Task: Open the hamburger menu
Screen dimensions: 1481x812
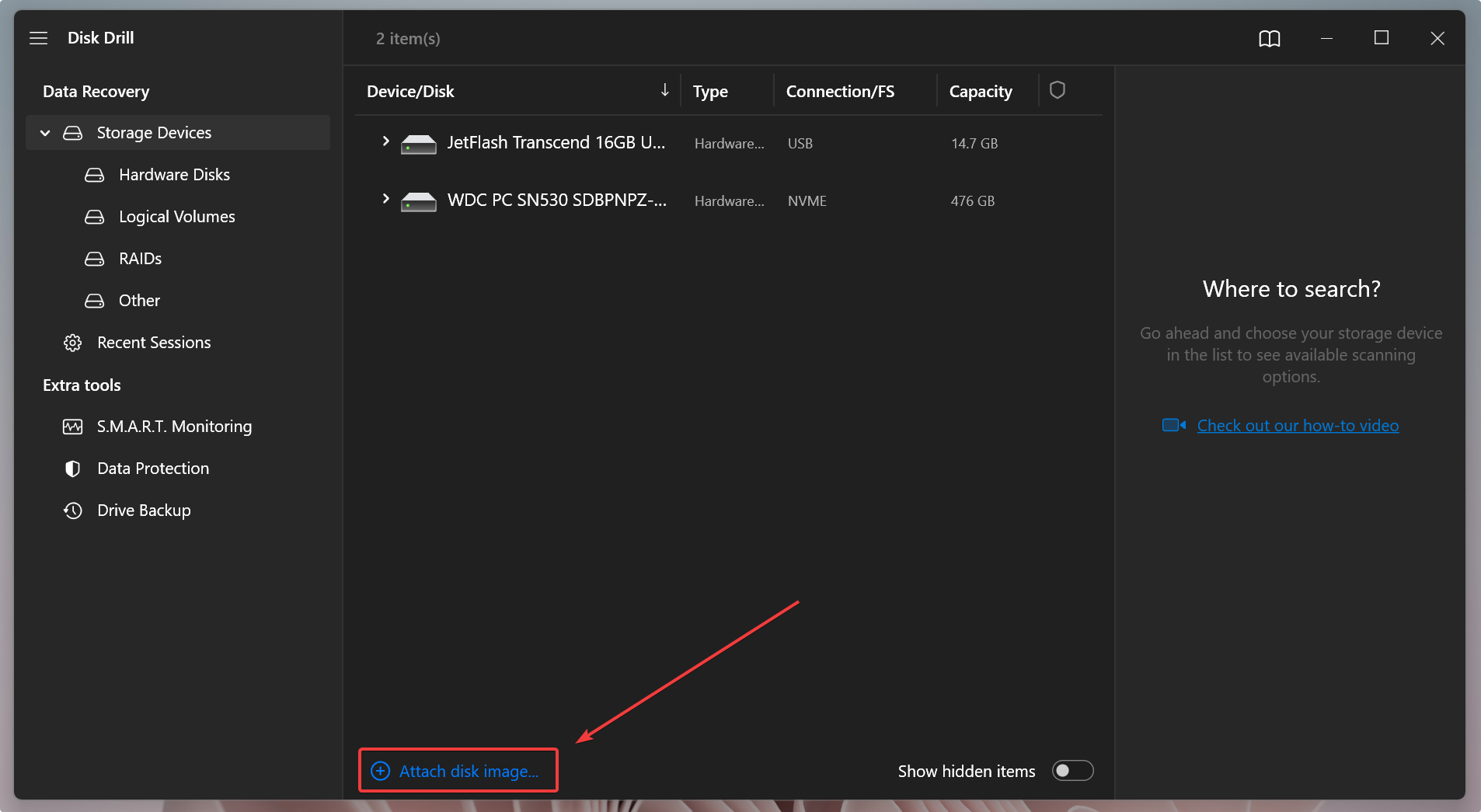Action: tap(38, 38)
